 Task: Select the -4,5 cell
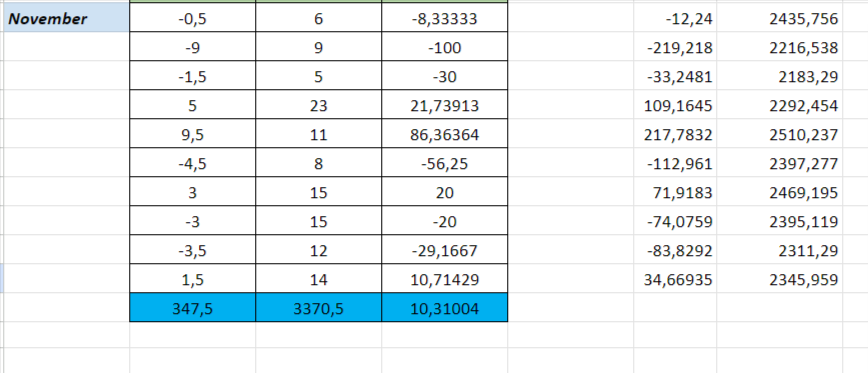[x=193, y=163]
